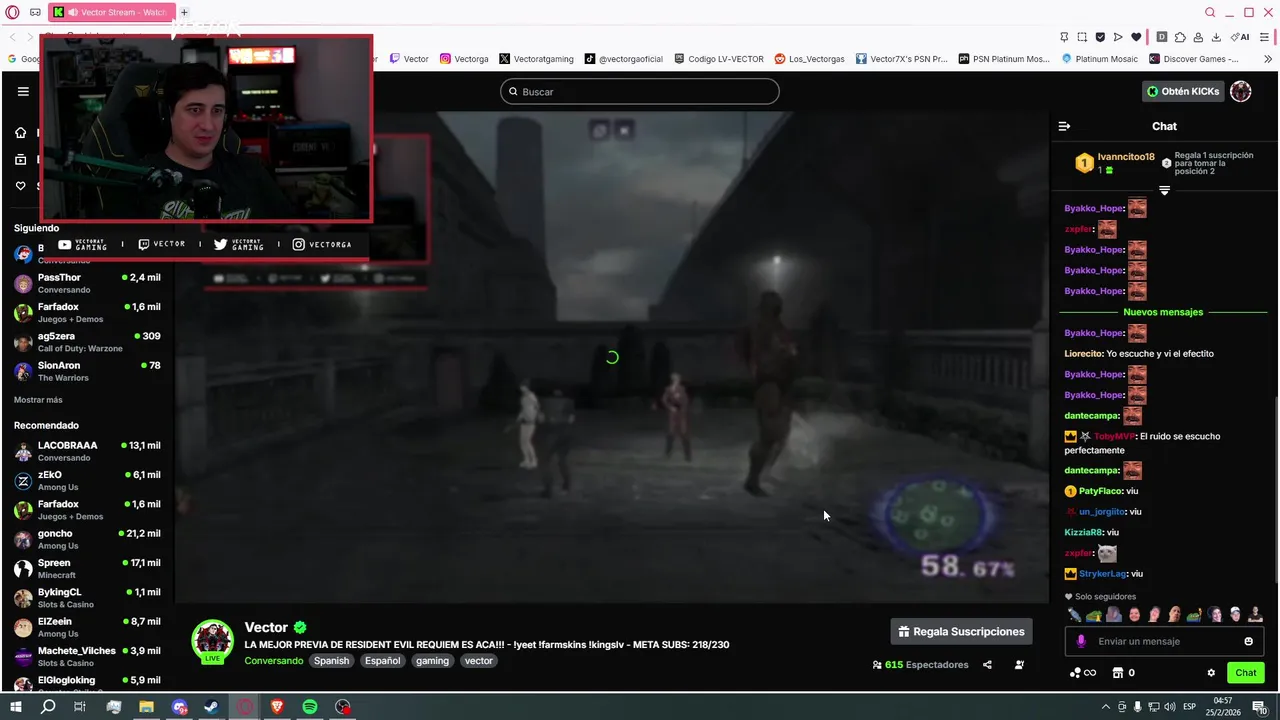Select the gaming stream tag
This screenshot has height=720, width=1280.
[x=432, y=661]
